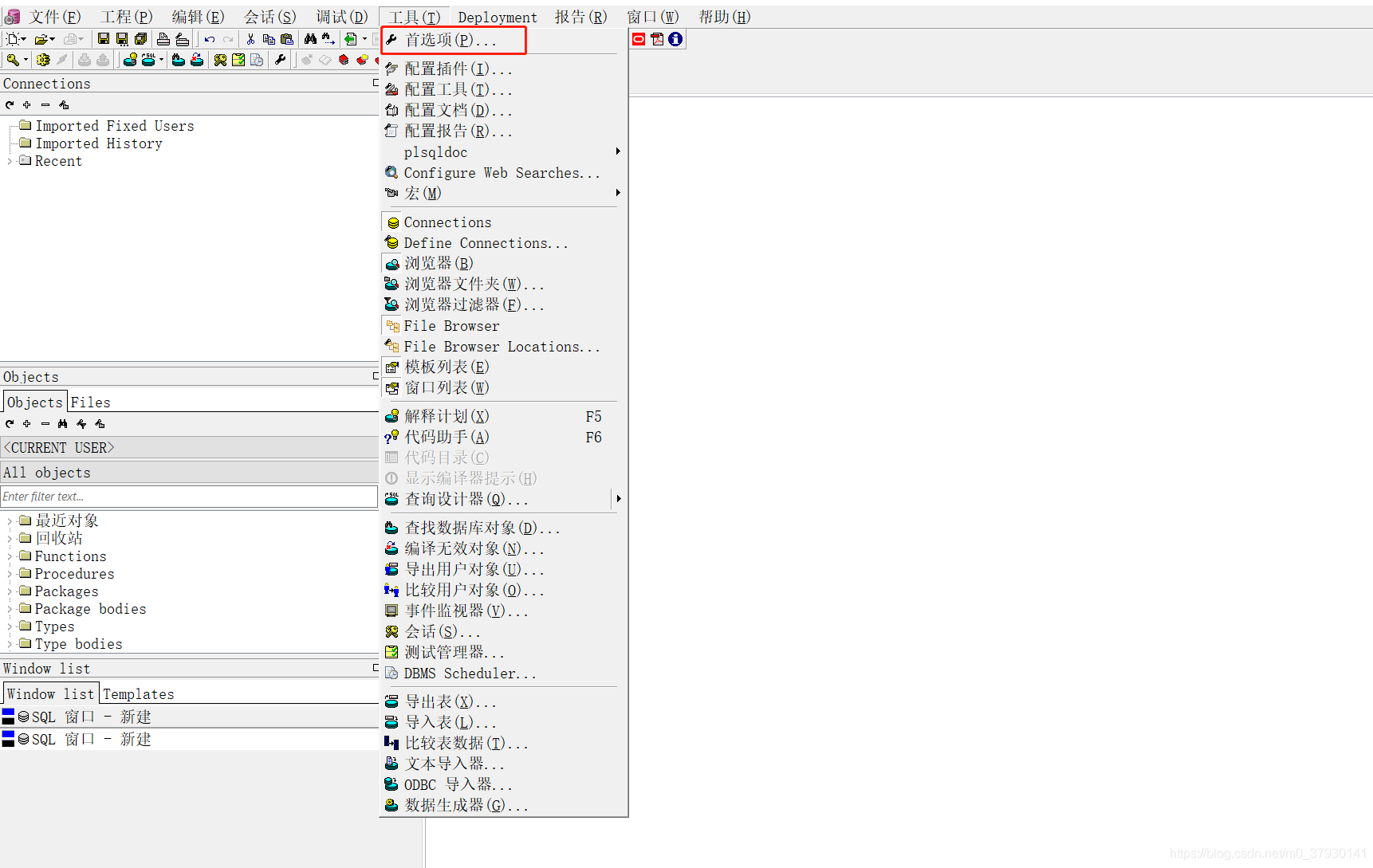Screen dimensions: 1373x868
Task: Expand the Functions tree node
Action: point(10,556)
